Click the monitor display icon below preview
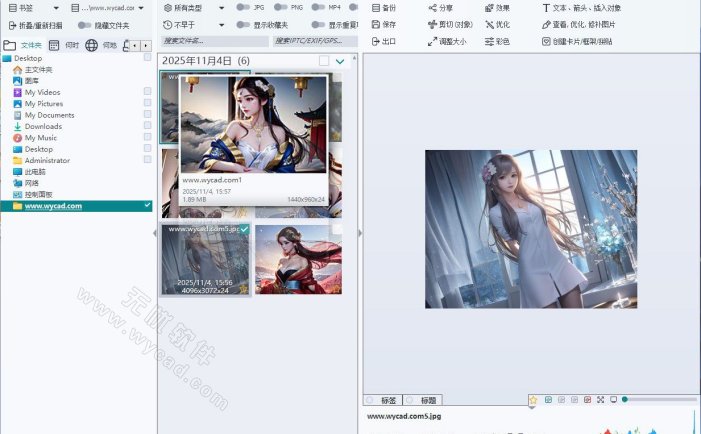This screenshot has width=701, height=434. 613,400
